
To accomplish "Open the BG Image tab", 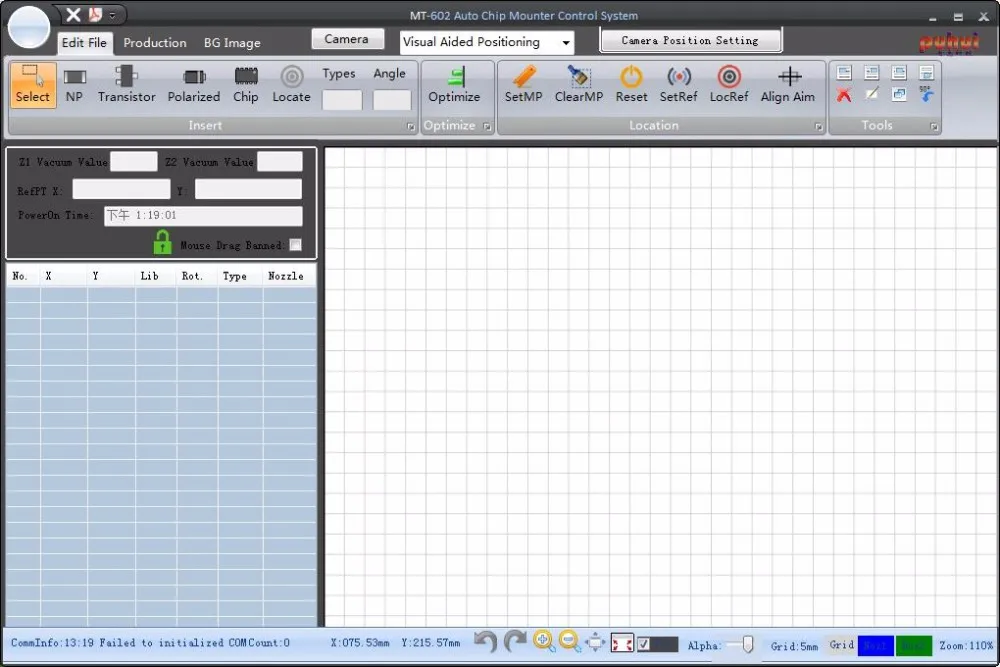I will click(232, 43).
